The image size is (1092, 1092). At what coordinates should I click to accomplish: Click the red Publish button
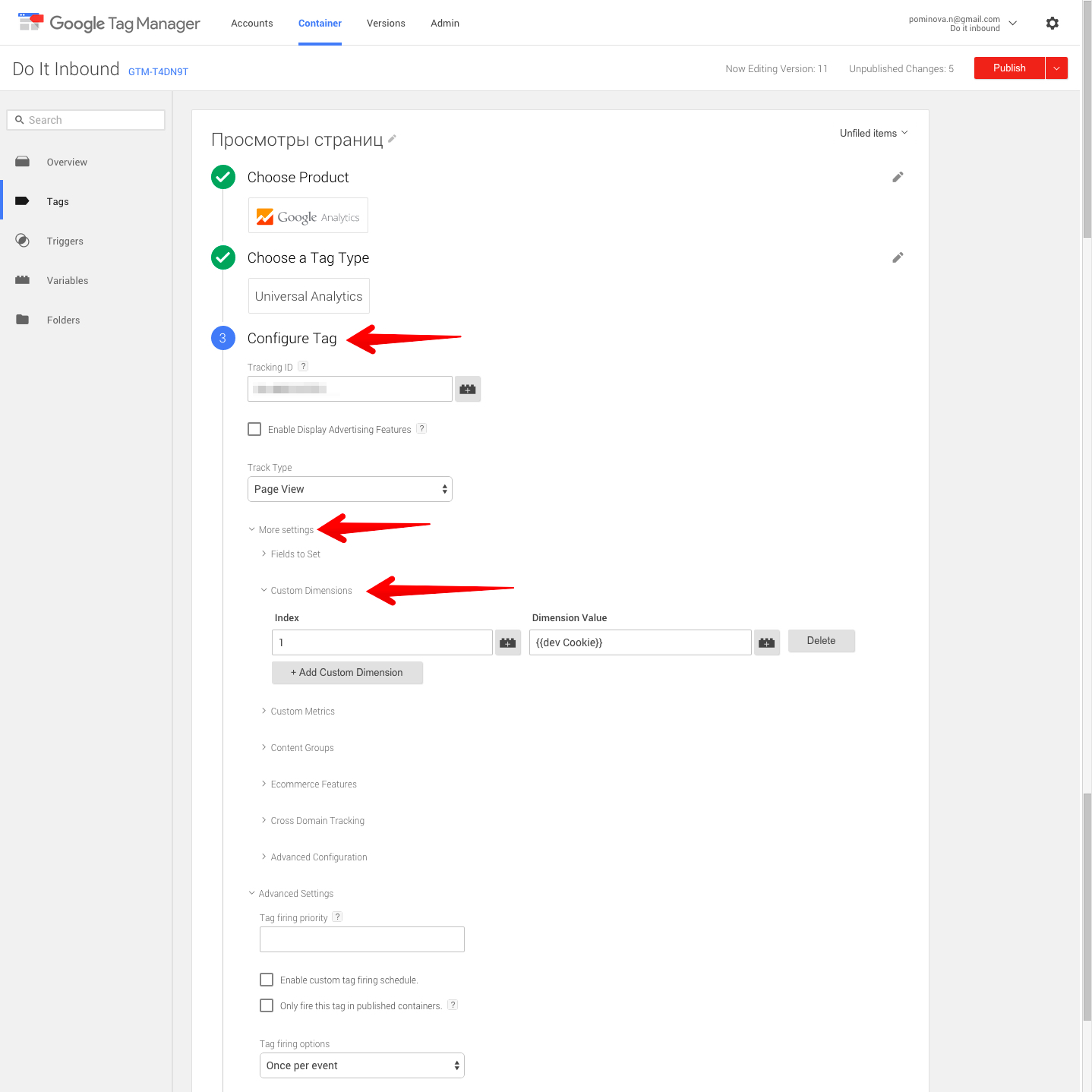tap(1009, 68)
